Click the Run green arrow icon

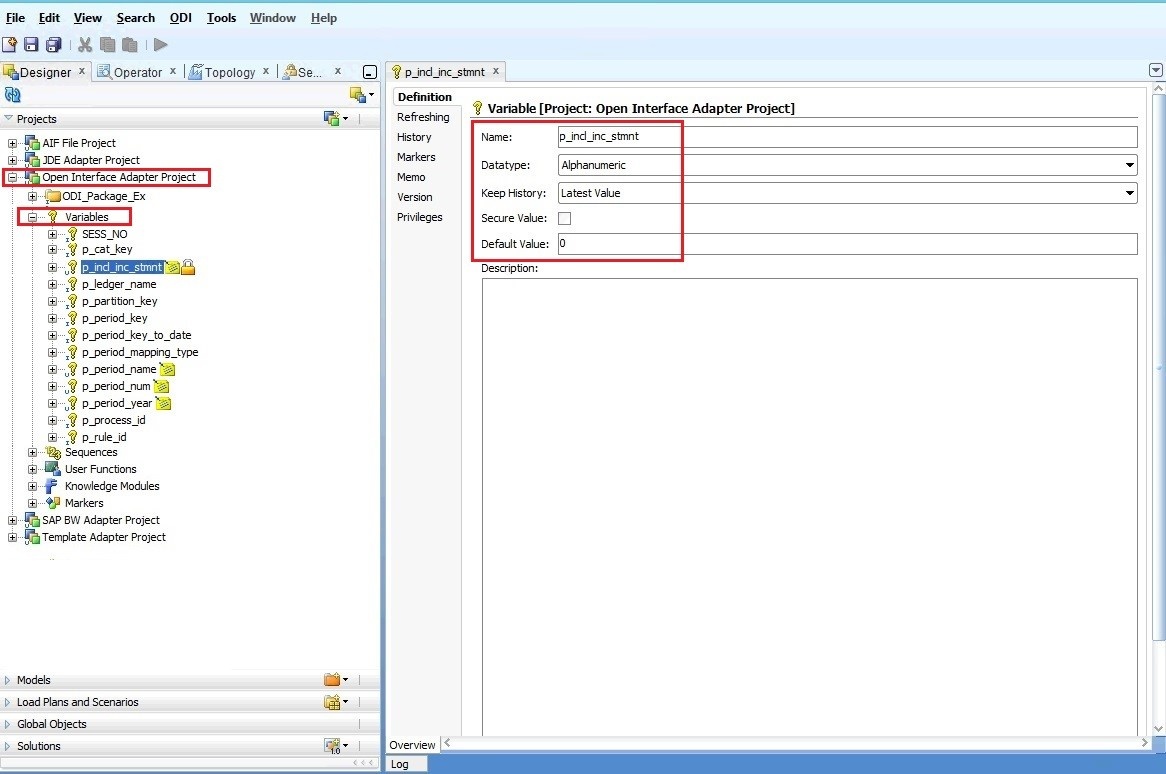[x=159, y=44]
